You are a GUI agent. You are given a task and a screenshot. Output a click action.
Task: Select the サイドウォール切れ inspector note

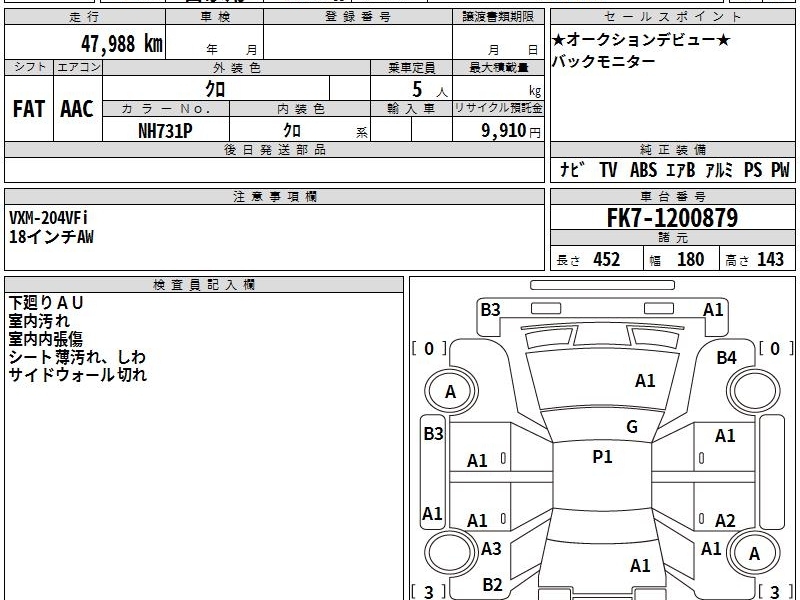78,374
